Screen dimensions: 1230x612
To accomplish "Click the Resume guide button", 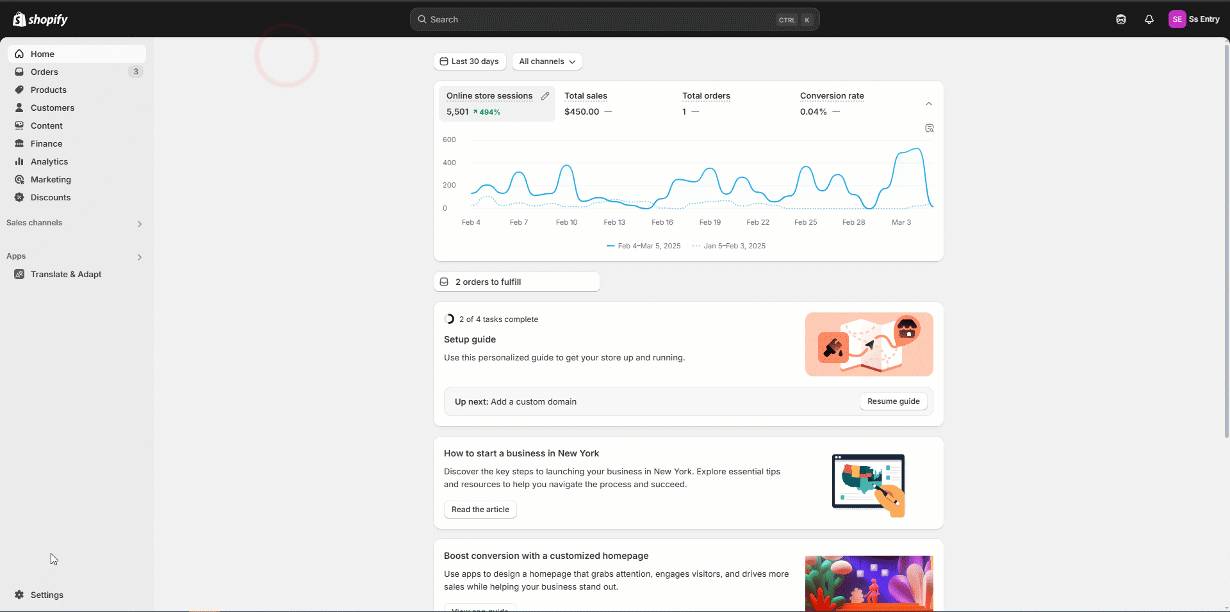I will pyautogui.click(x=893, y=401).
